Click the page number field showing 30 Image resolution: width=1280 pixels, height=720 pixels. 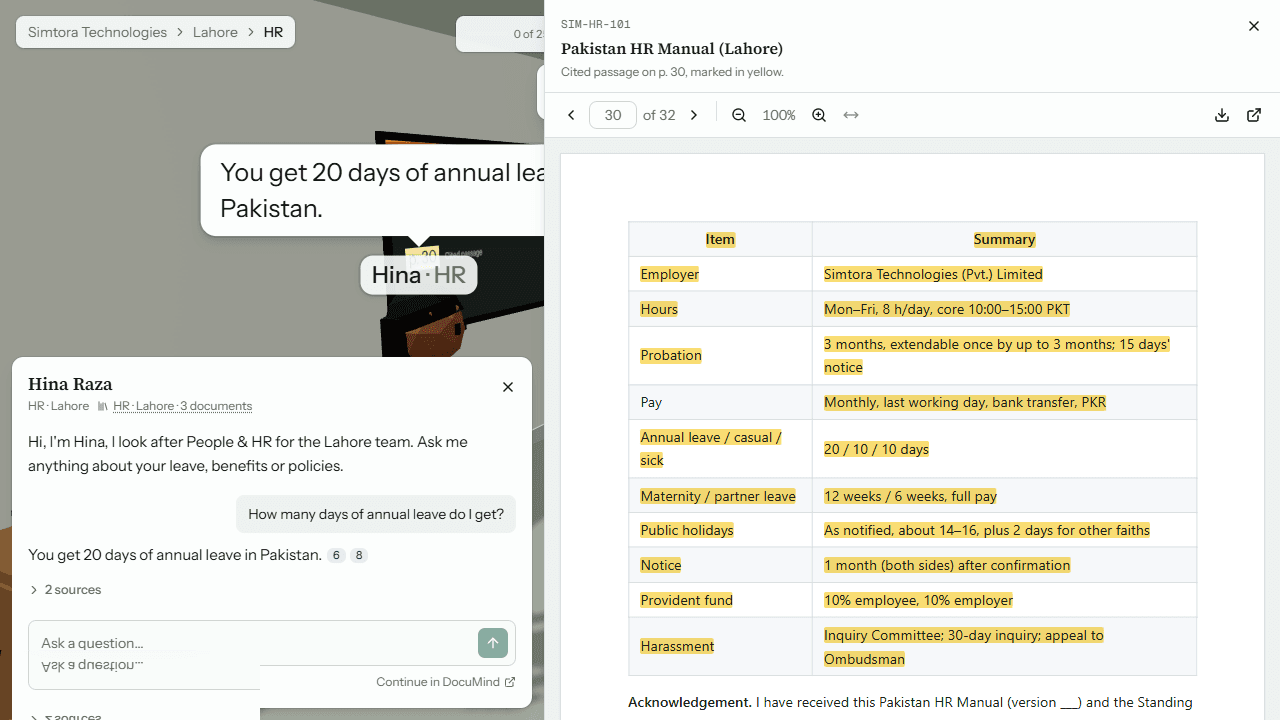[x=613, y=115]
